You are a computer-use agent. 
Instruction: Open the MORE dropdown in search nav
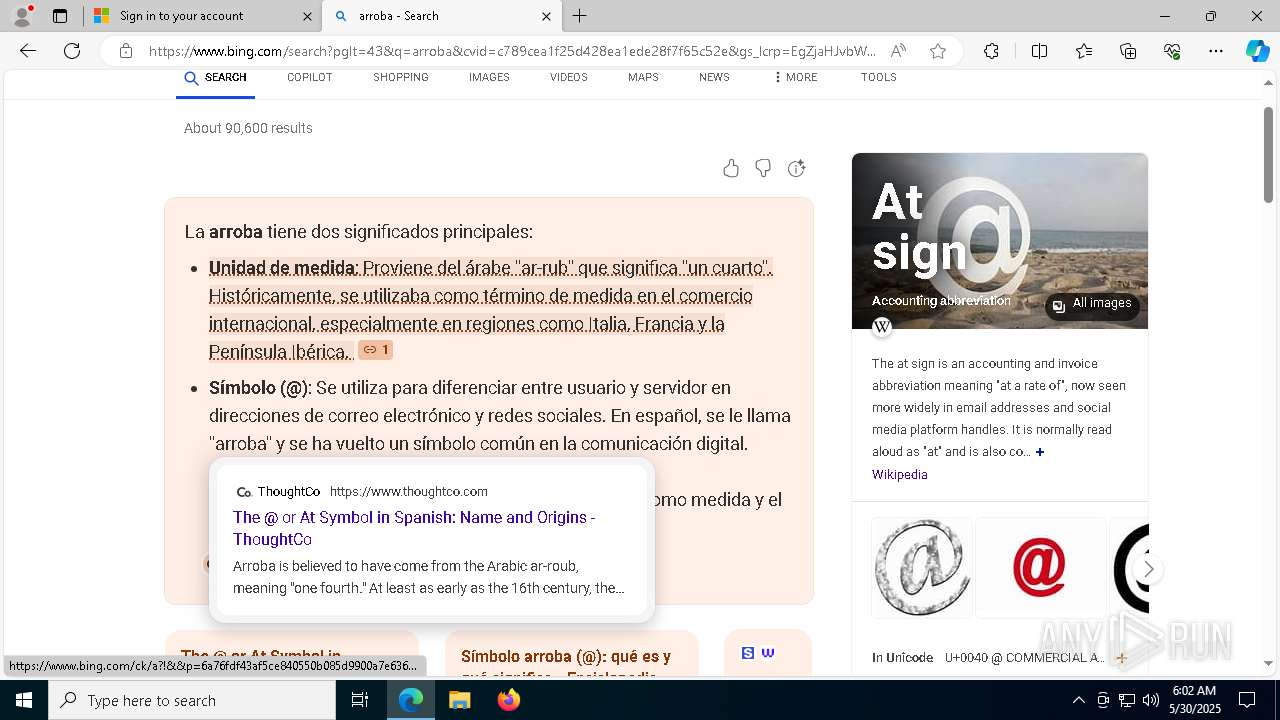pyautogui.click(x=795, y=77)
